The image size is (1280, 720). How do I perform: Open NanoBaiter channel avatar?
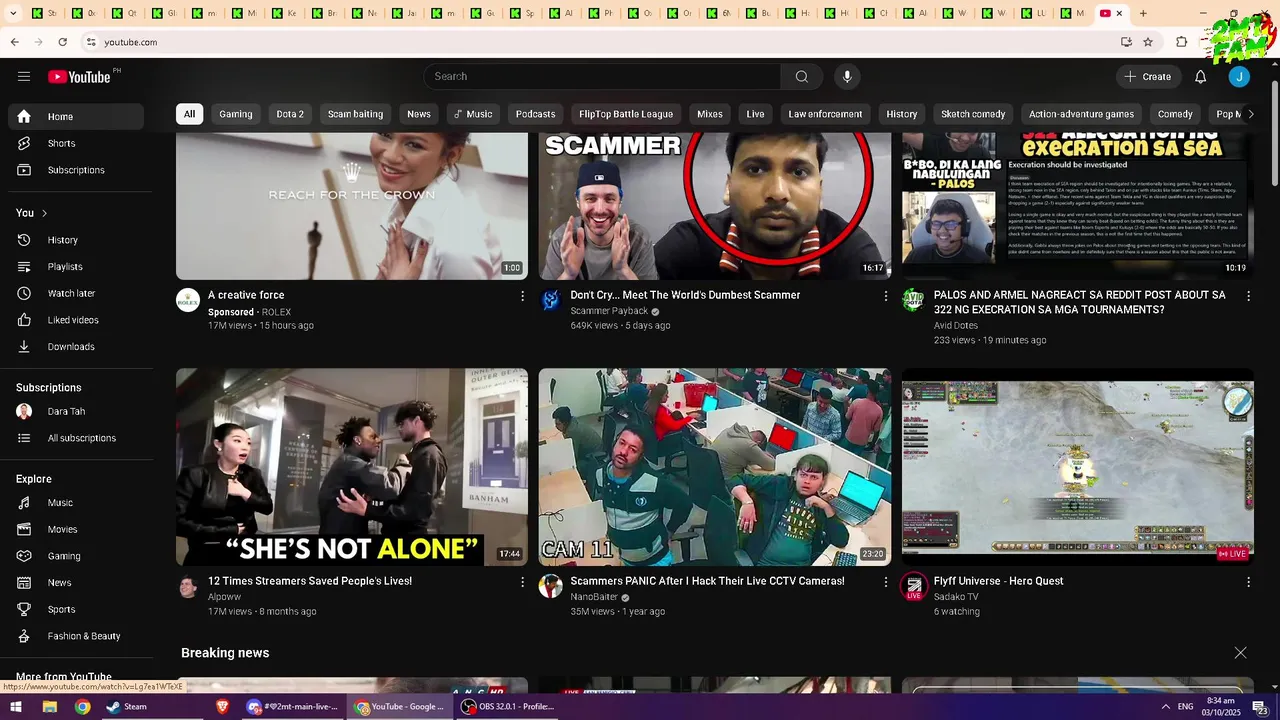[551, 586]
